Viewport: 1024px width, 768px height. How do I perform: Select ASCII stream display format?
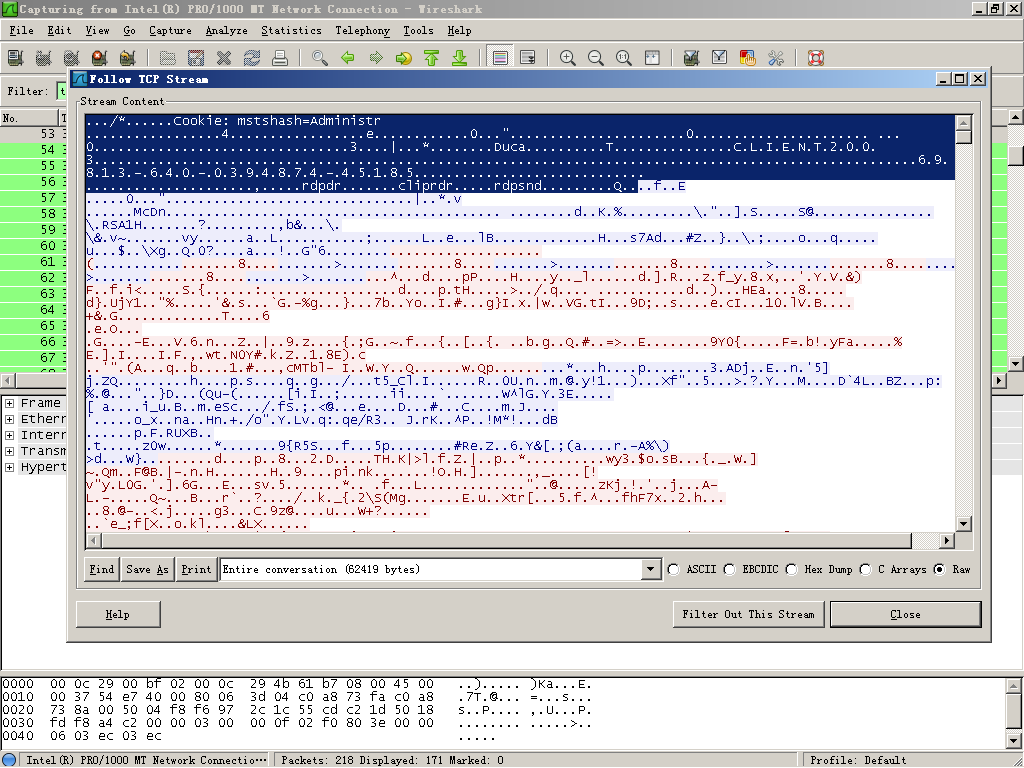coord(673,569)
